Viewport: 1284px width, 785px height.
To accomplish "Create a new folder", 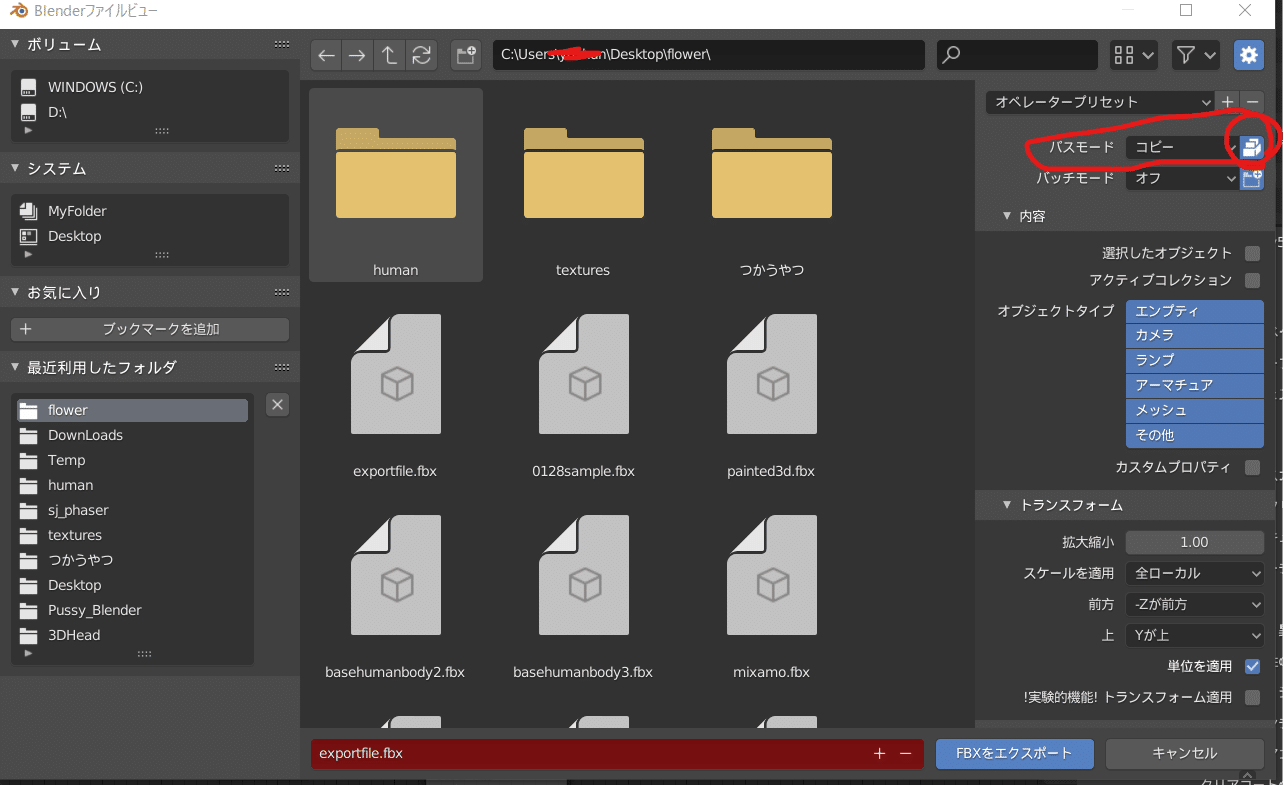I will 466,56.
